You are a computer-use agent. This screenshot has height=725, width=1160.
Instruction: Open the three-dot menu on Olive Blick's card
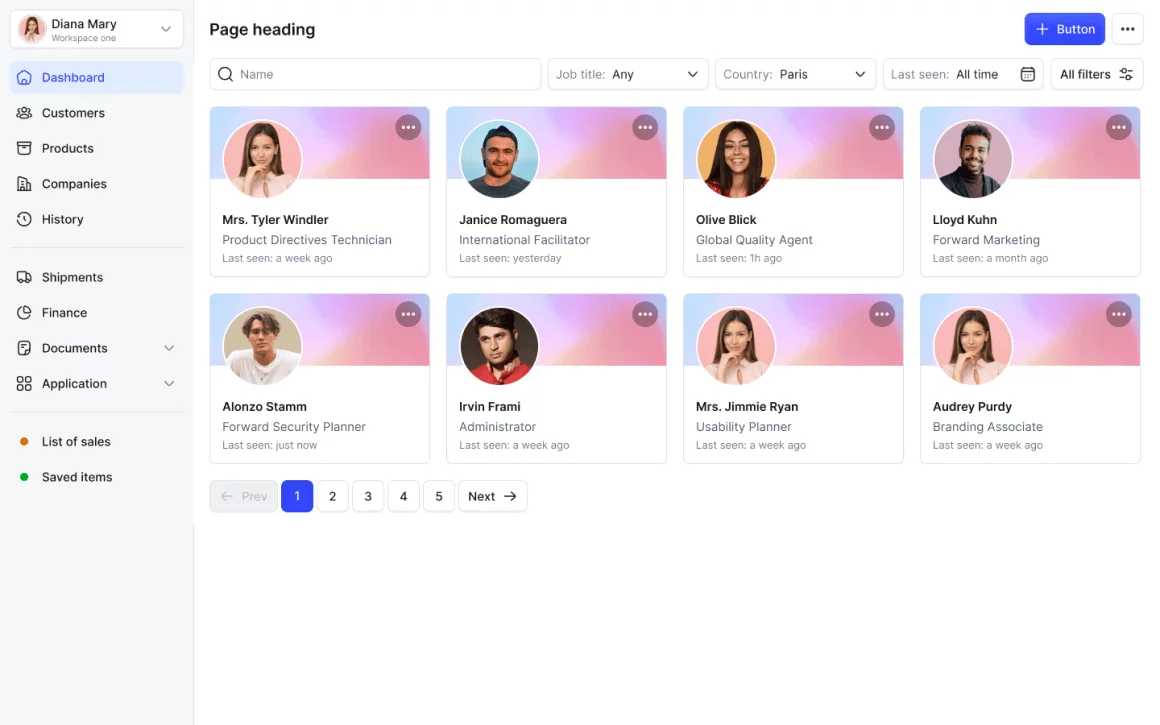pos(881,127)
